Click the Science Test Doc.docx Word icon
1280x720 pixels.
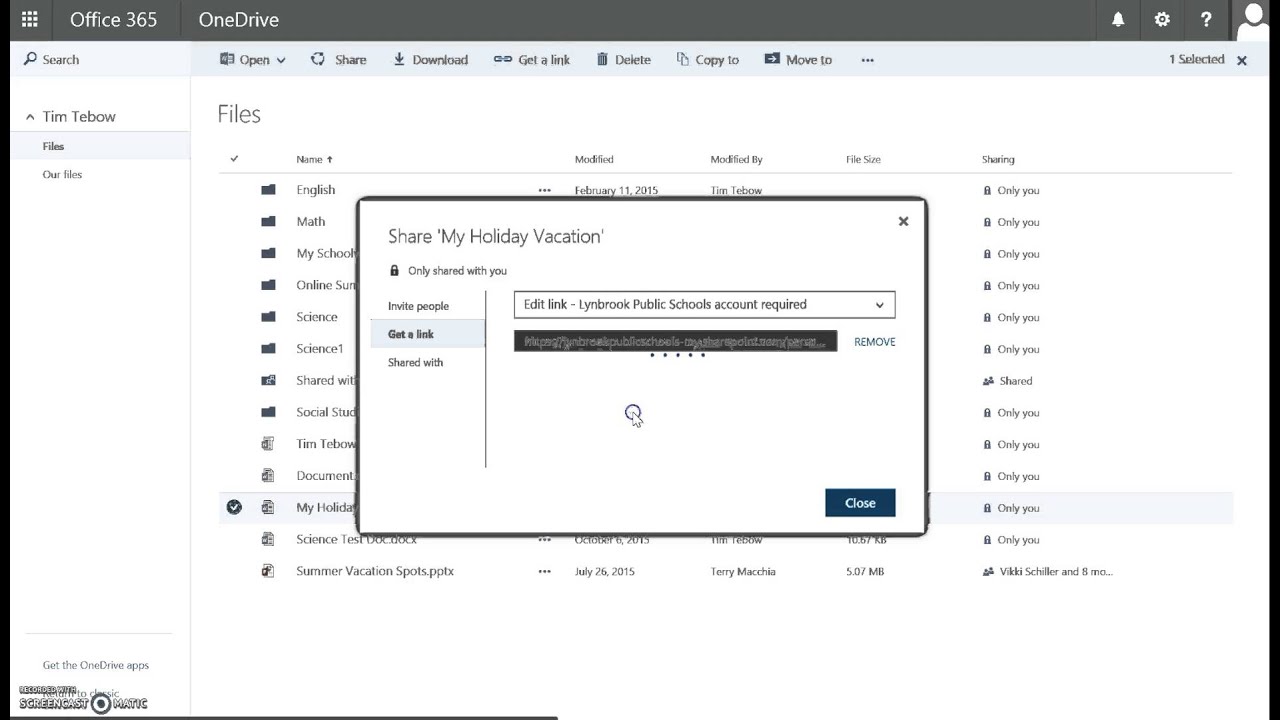[268, 539]
